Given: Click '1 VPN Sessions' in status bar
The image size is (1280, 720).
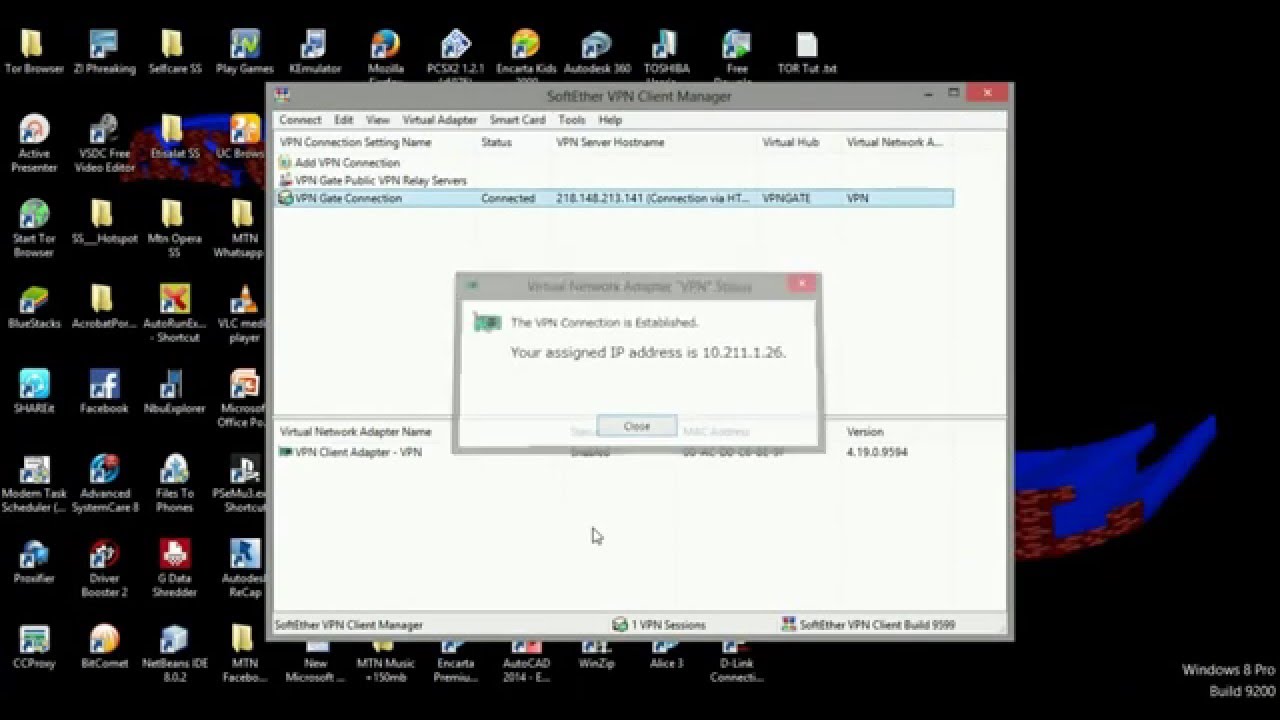Looking at the screenshot, I should click(x=659, y=625).
